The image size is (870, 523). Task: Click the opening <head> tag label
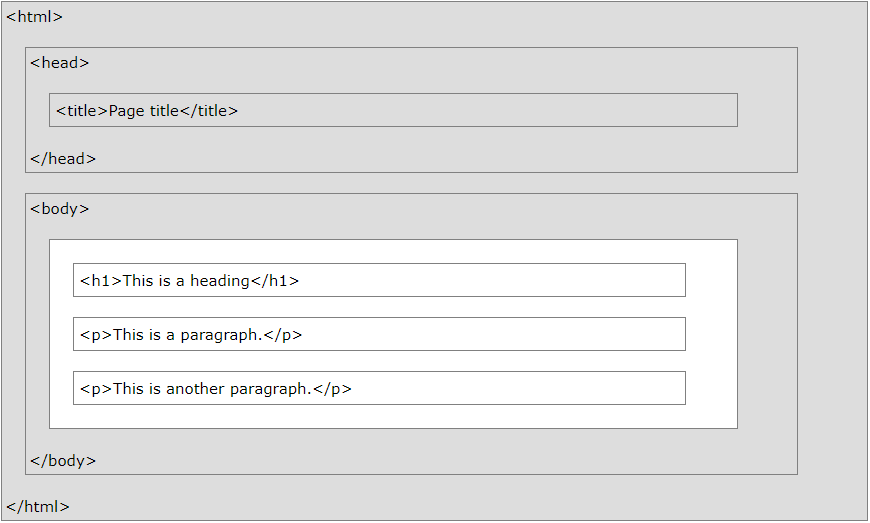[59, 62]
